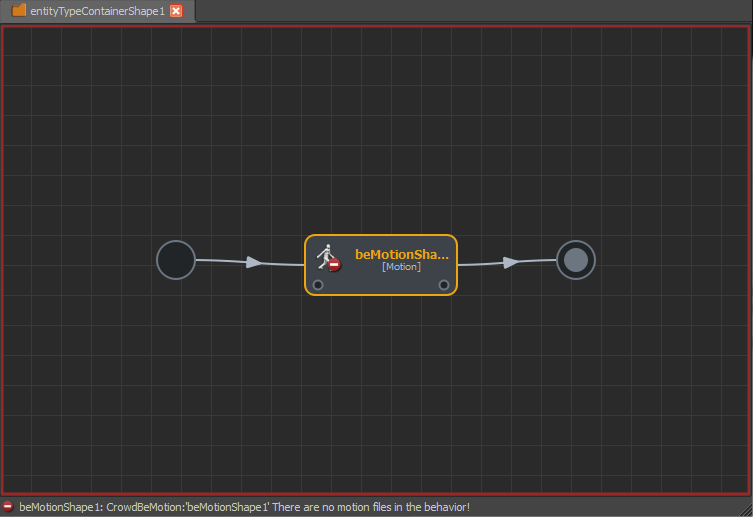Click the [Motion] type label on node

(x=401, y=266)
